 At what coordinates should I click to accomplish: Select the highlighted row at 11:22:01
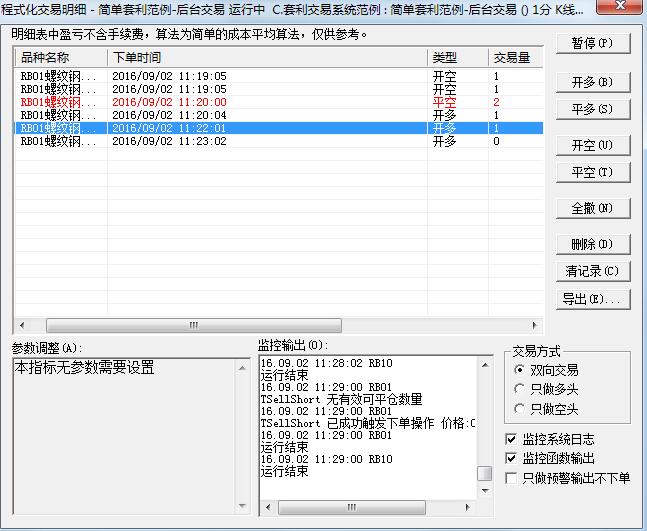(279, 128)
